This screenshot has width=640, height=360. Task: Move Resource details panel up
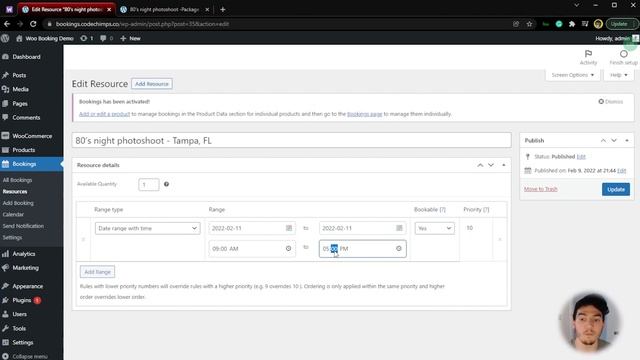tap(480, 165)
